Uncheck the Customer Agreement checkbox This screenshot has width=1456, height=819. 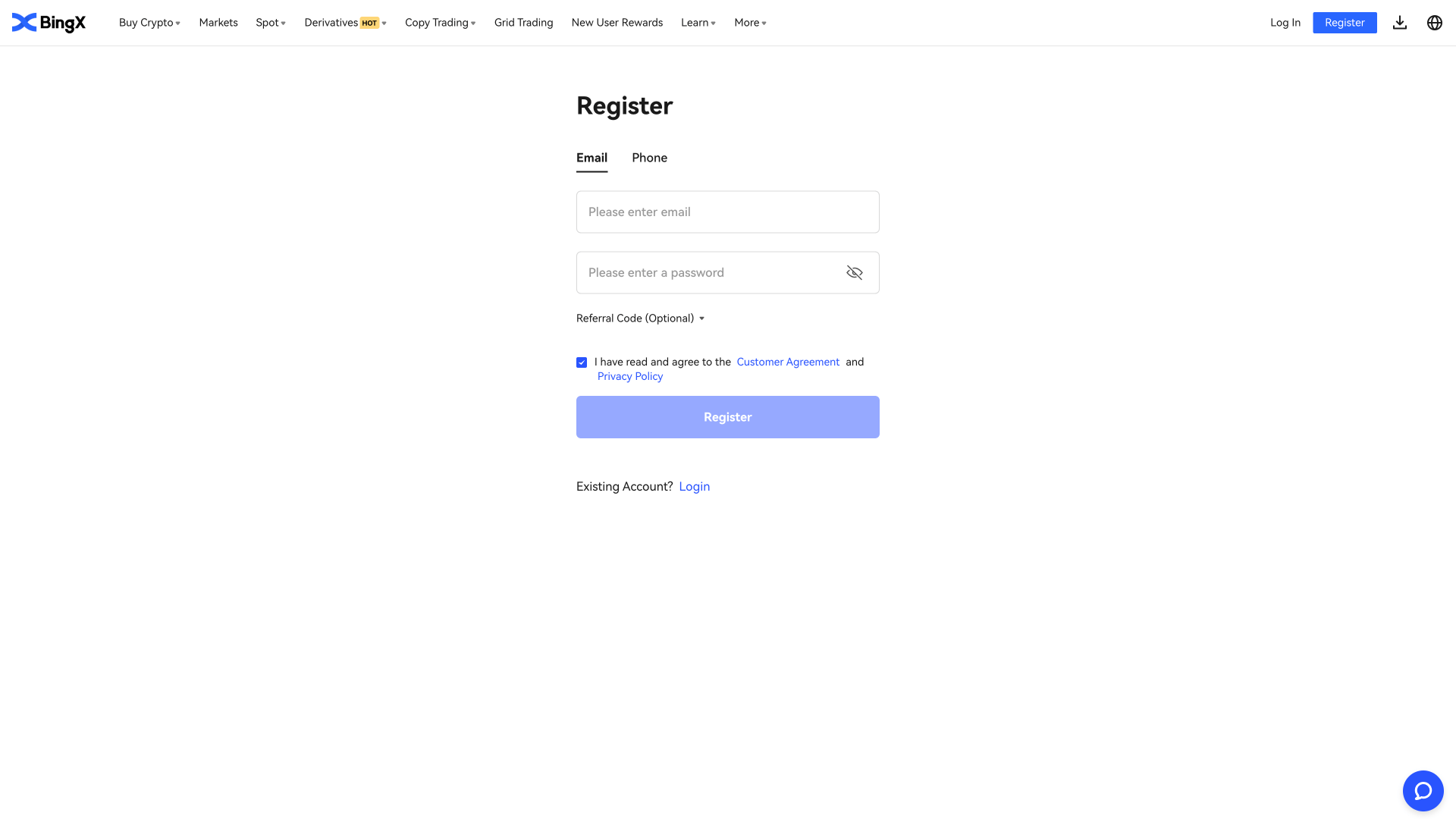[582, 362]
